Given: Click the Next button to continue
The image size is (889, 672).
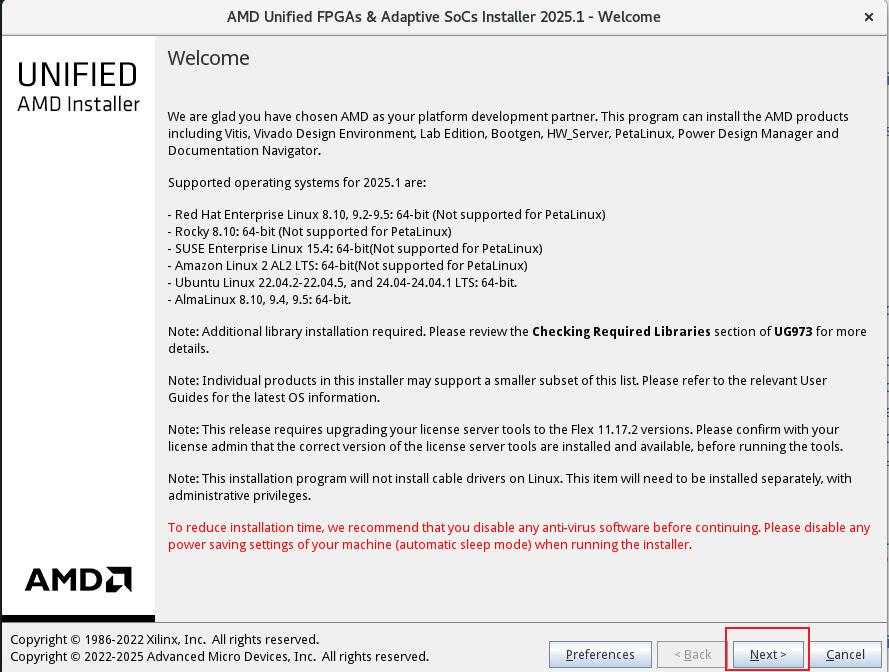Looking at the screenshot, I should [x=767, y=654].
